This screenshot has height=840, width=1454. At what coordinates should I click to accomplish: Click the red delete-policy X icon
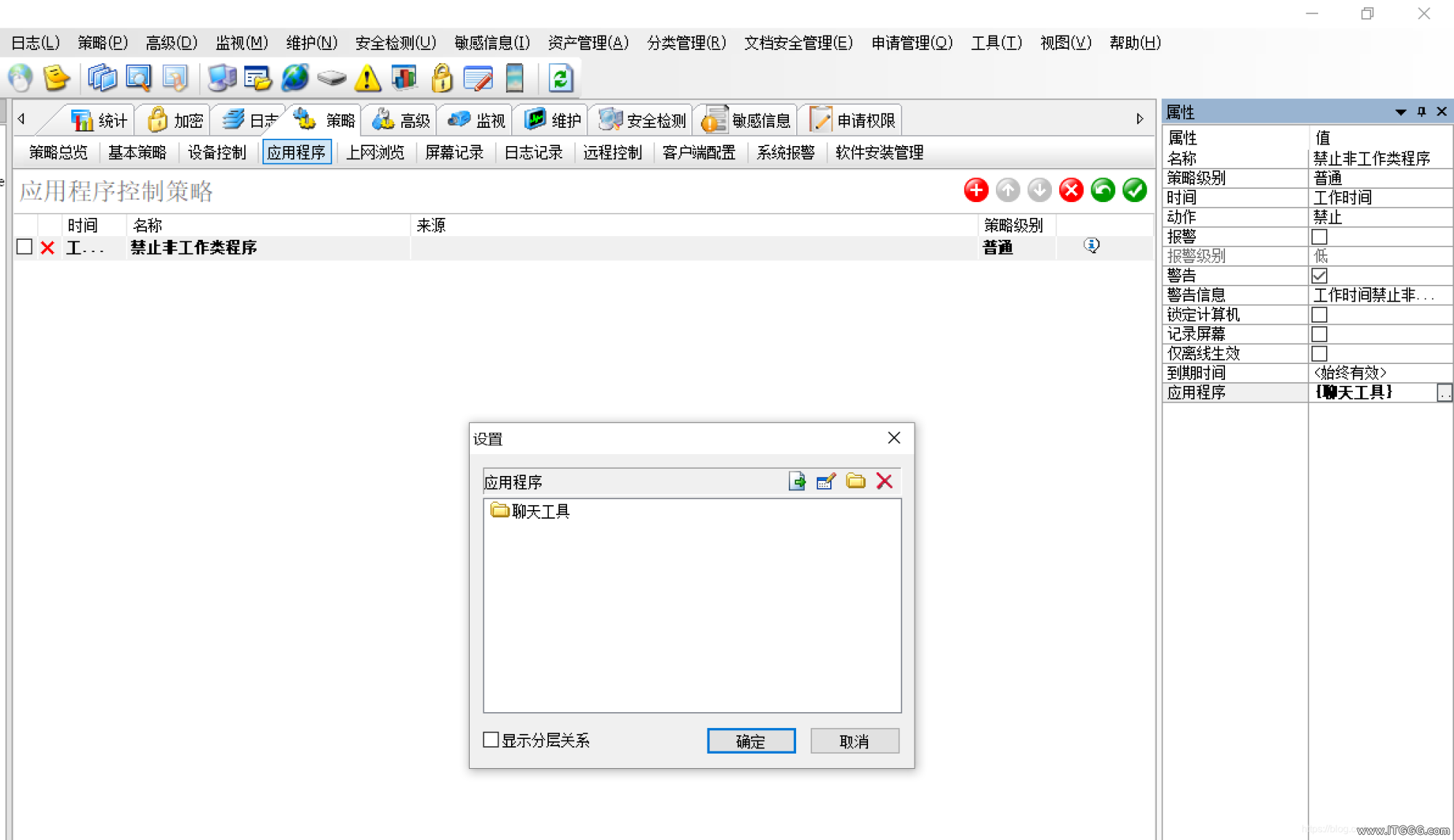1071,190
